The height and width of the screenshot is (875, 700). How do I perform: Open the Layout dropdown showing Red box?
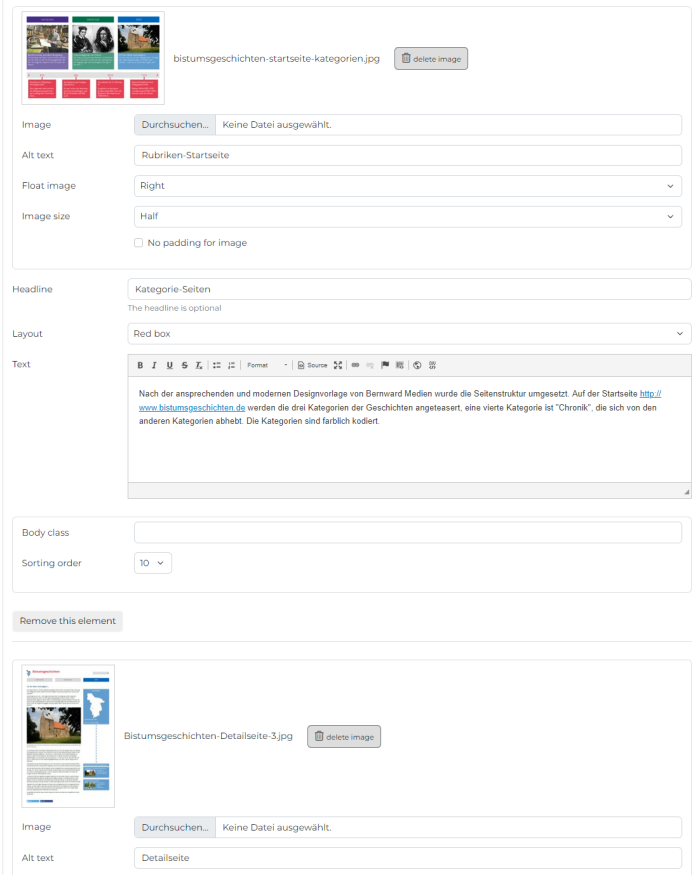[409, 334]
